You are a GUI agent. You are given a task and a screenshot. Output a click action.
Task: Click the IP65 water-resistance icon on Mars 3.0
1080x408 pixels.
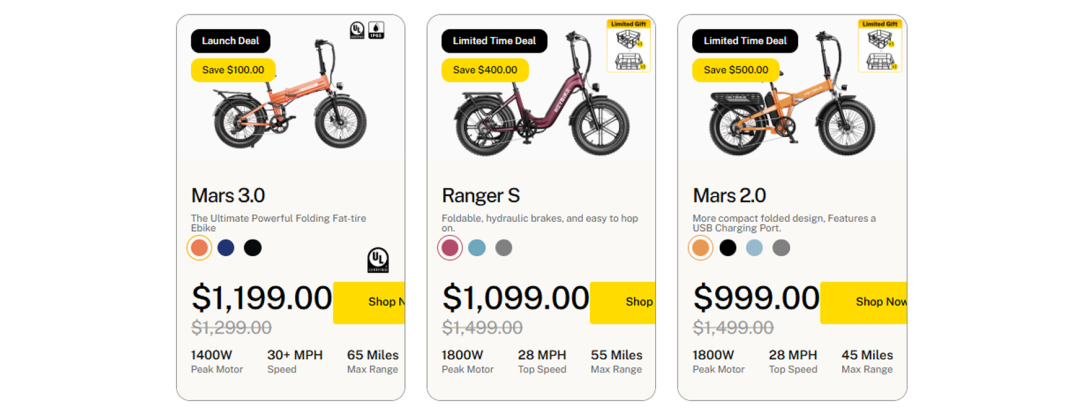pos(375,30)
